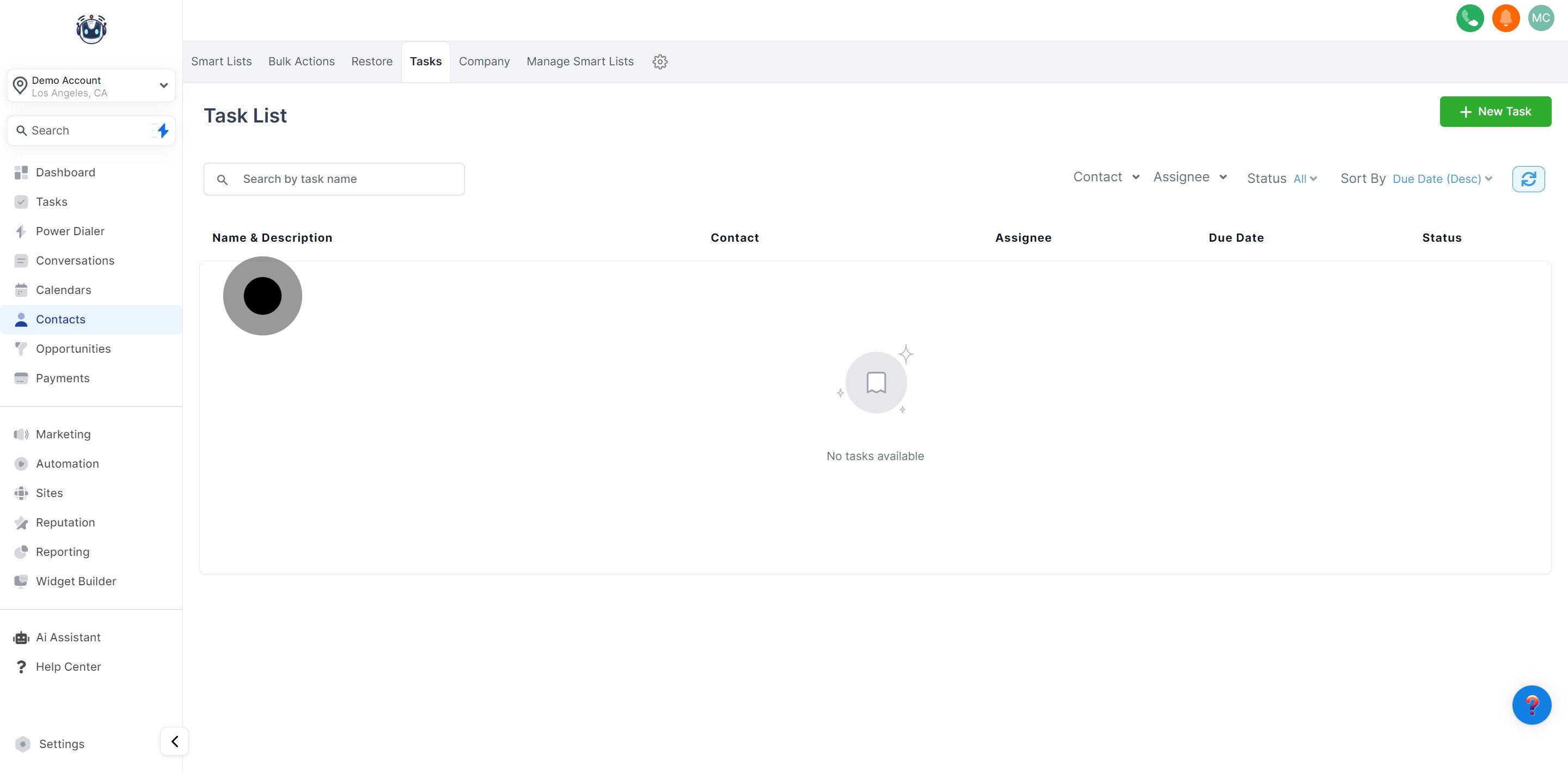This screenshot has height=772, width=1568.
Task: Switch to the Bulk Actions tab
Action: pyautogui.click(x=301, y=62)
